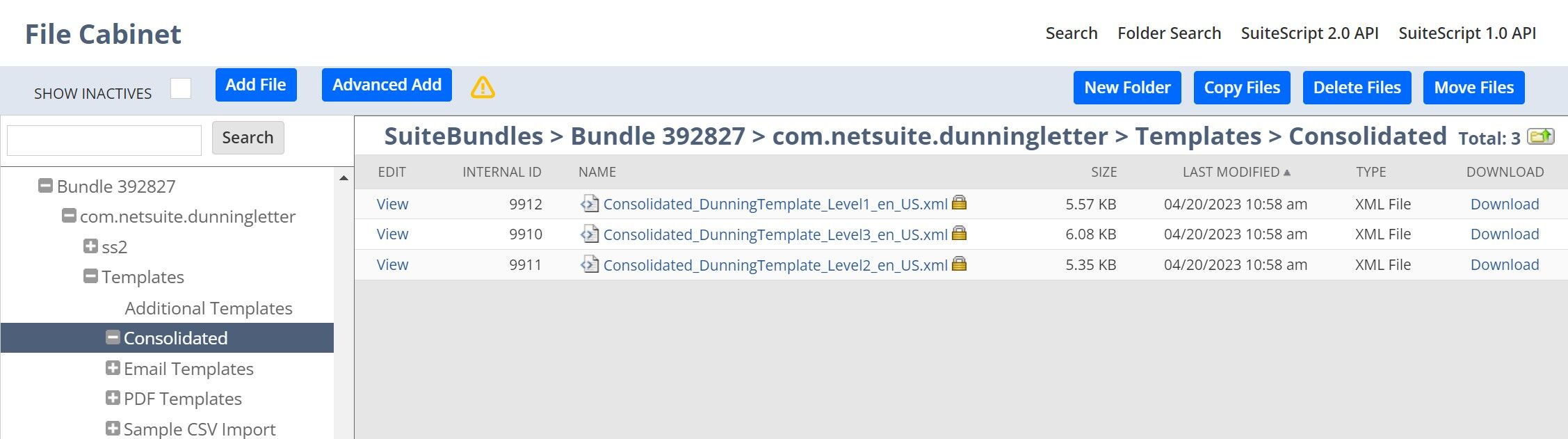The height and width of the screenshot is (439, 1568).
Task: Open Folder Search from the top navigation
Action: 1169,33
